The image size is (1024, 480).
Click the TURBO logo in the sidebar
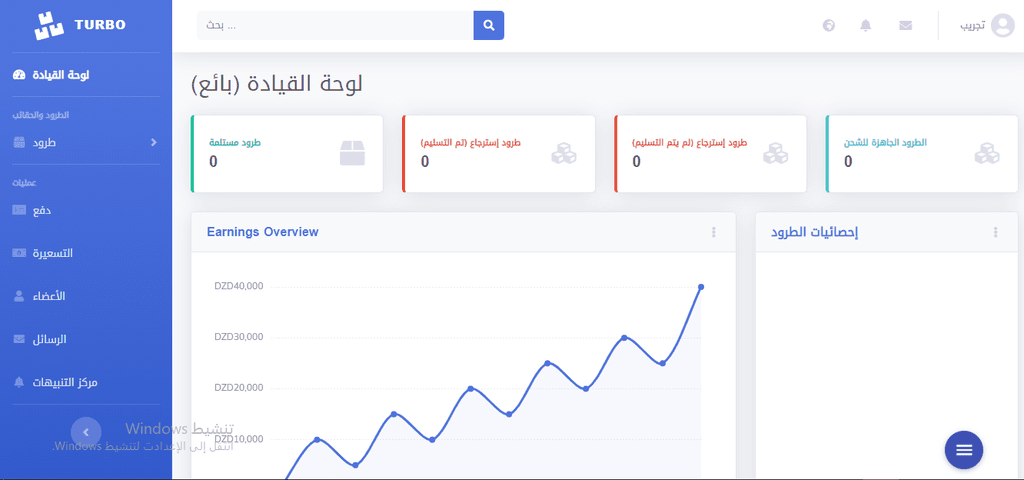[x=80, y=25]
